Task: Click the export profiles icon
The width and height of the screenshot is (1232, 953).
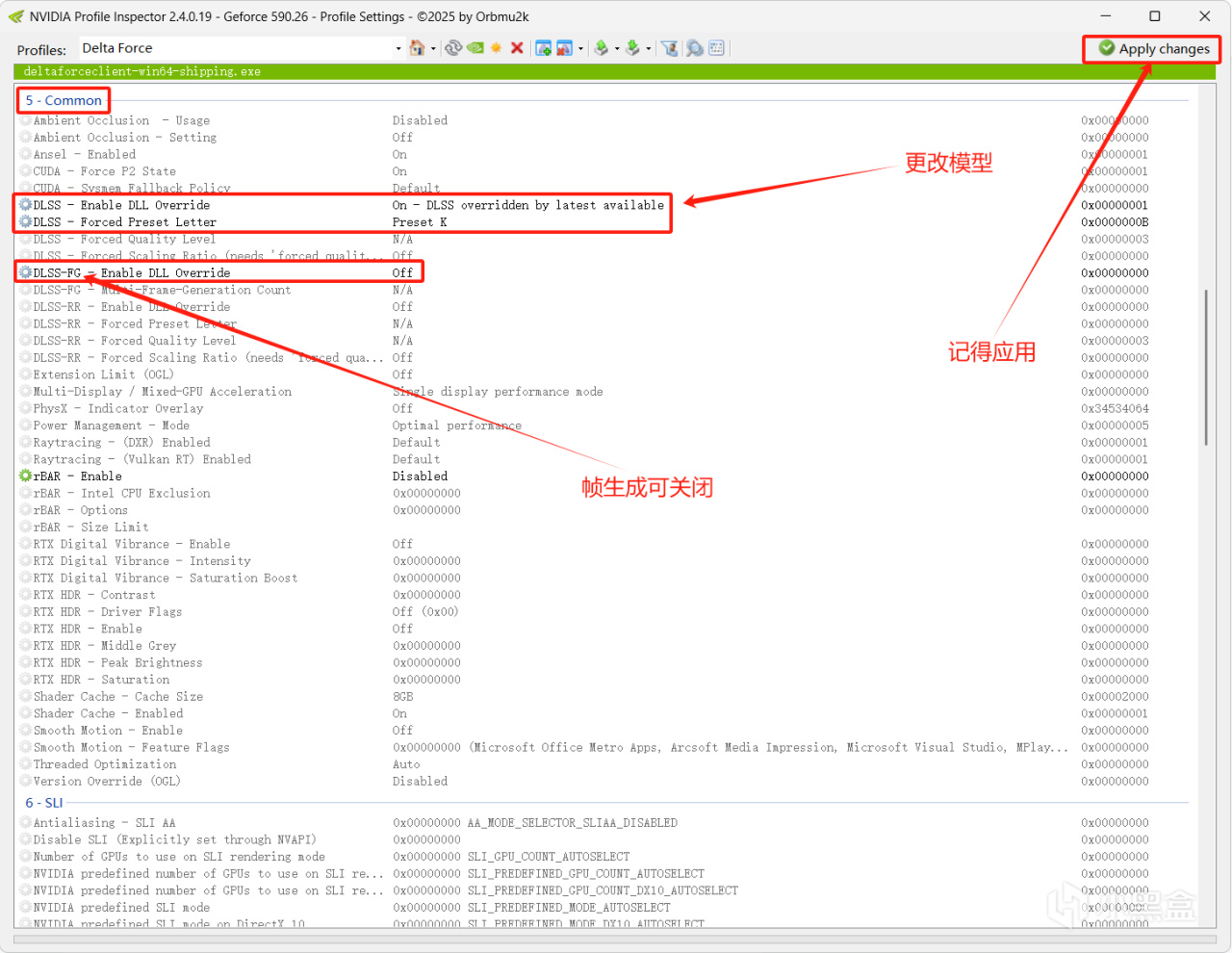Action: click(602, 48)
